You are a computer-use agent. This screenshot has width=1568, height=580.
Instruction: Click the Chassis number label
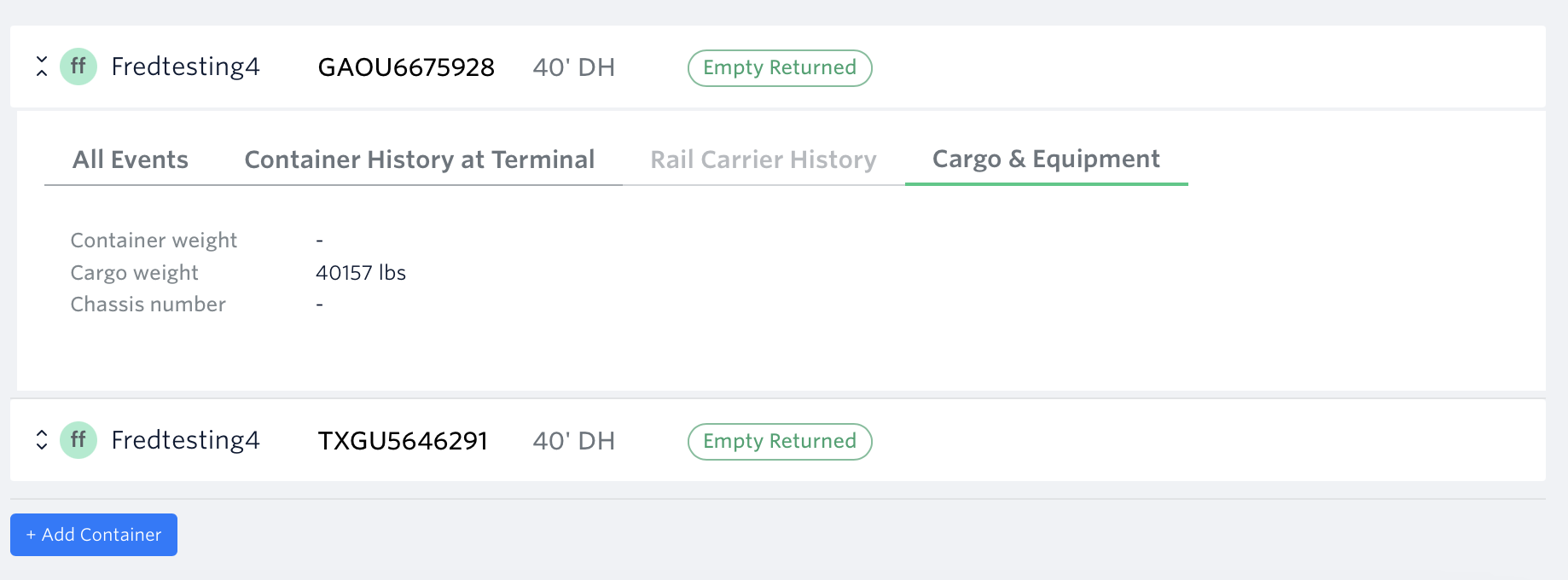(148, 304)
